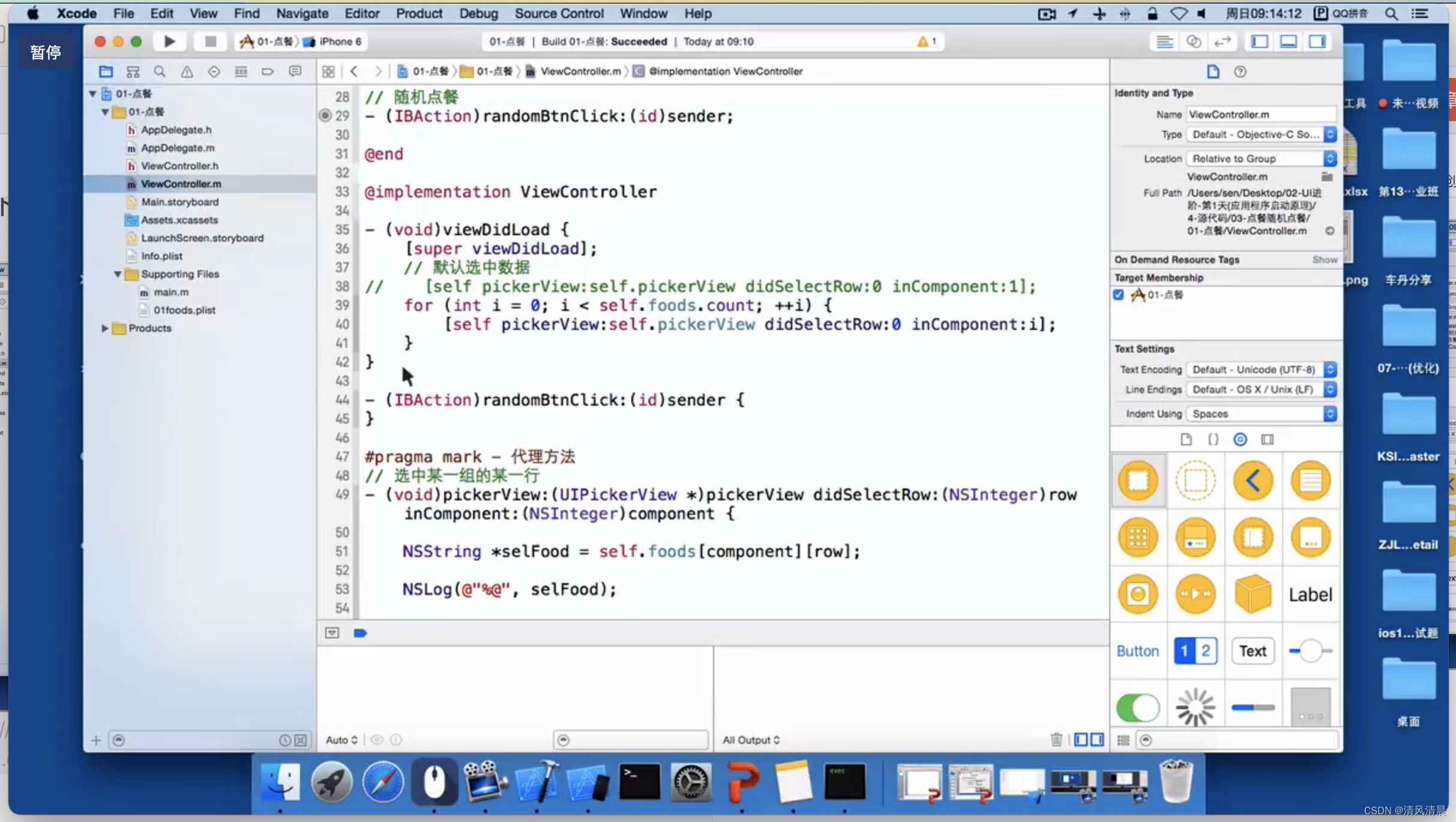
Task: Expand the 01-点餐 target group
Action: tap(107, 111)
